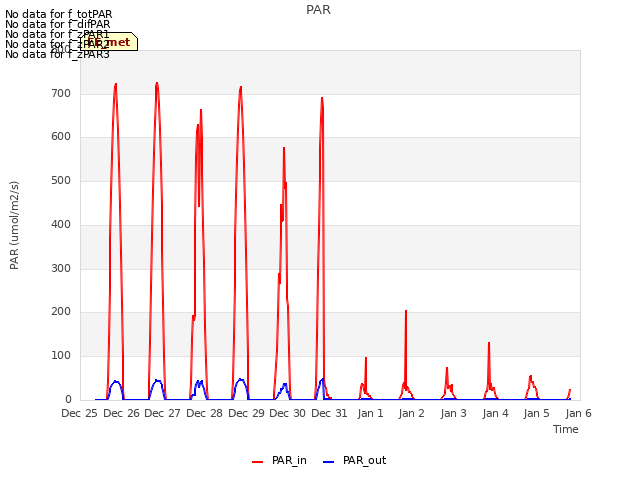Toggle the PAR_in legend entry
The image size is (640, 480).
280,460
